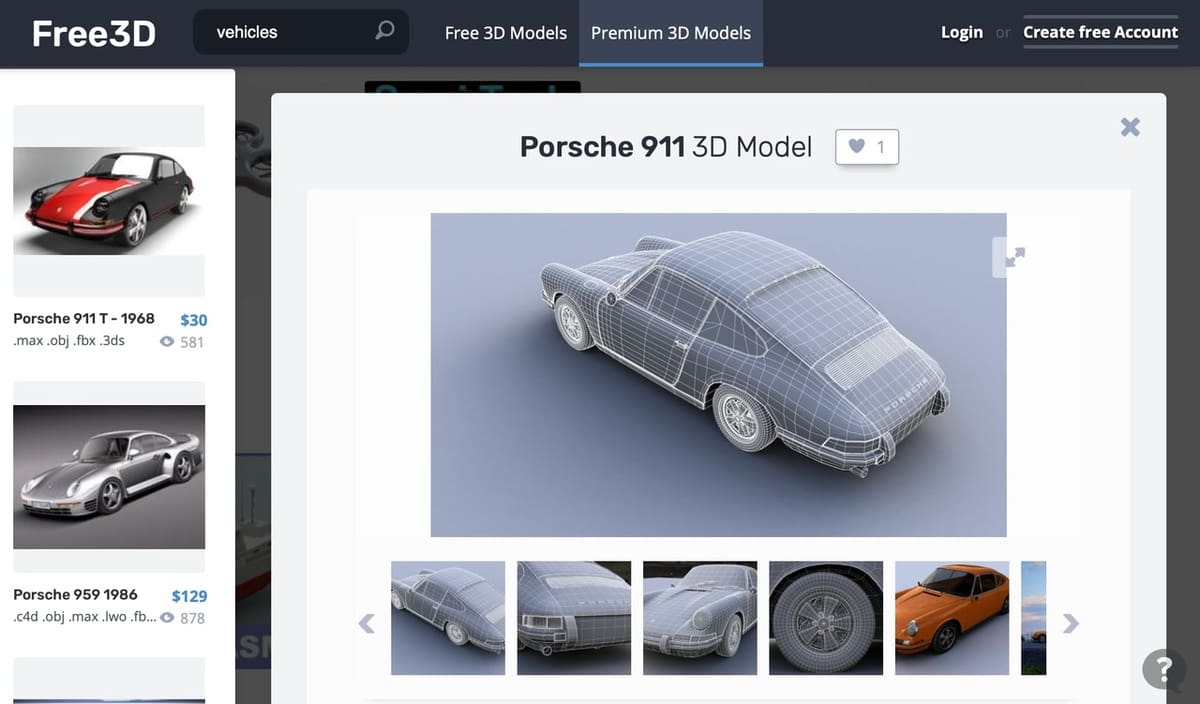Open the Porsche 959 1986 thumbnail

109,477
